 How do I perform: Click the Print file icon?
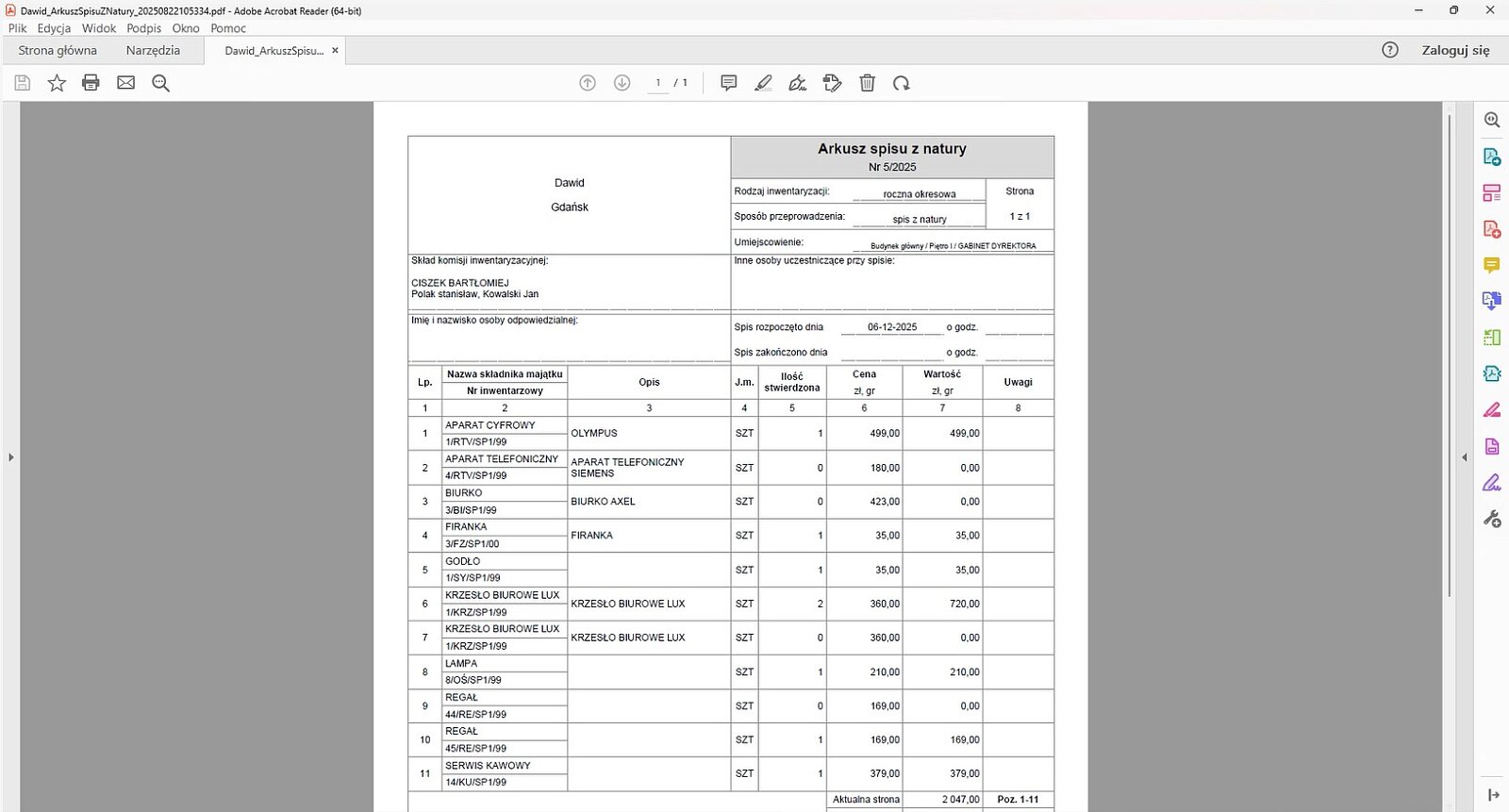pos(91,83)
